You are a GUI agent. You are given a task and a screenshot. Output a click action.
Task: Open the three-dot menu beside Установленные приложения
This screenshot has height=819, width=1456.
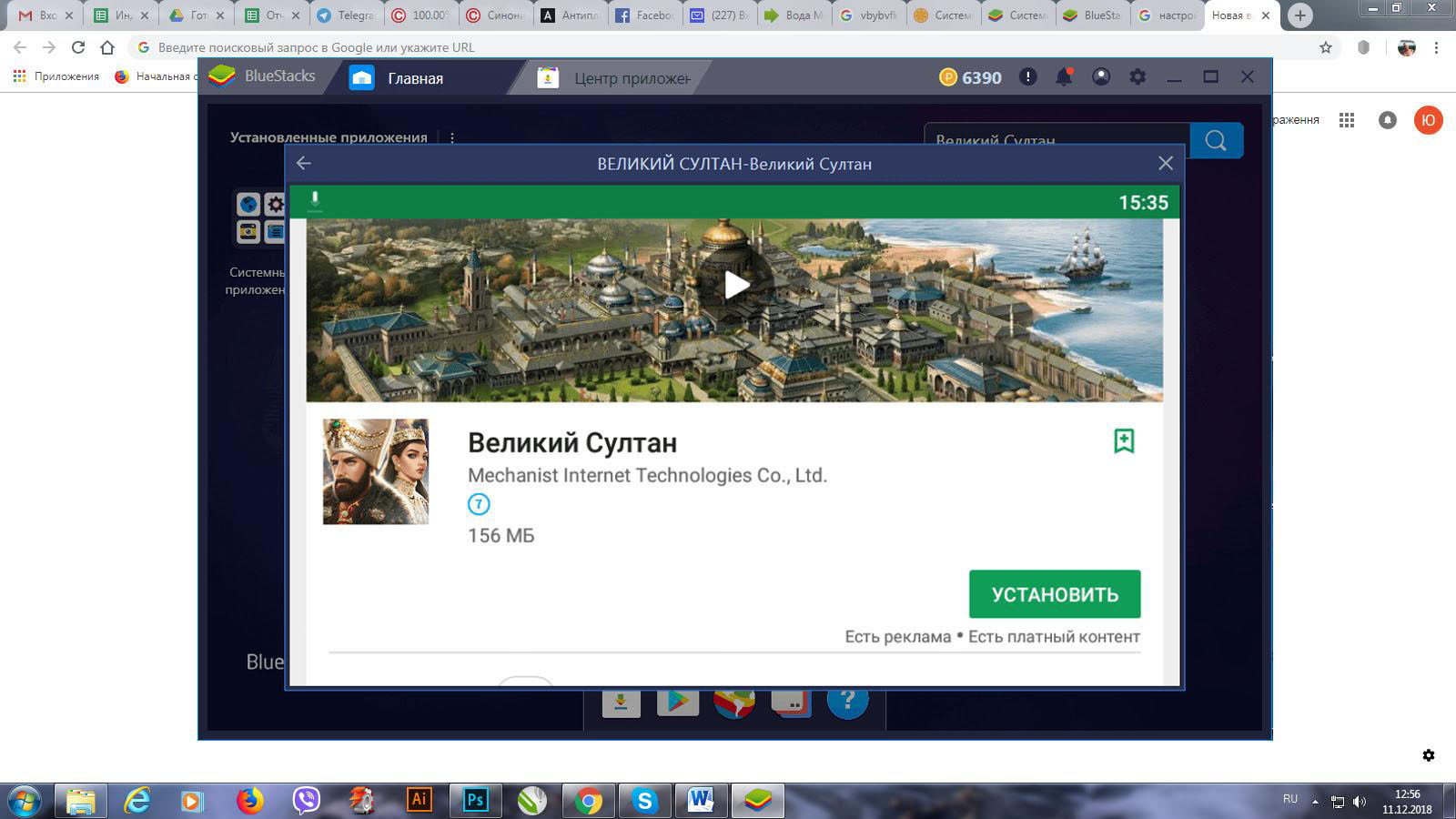[452, 137]
